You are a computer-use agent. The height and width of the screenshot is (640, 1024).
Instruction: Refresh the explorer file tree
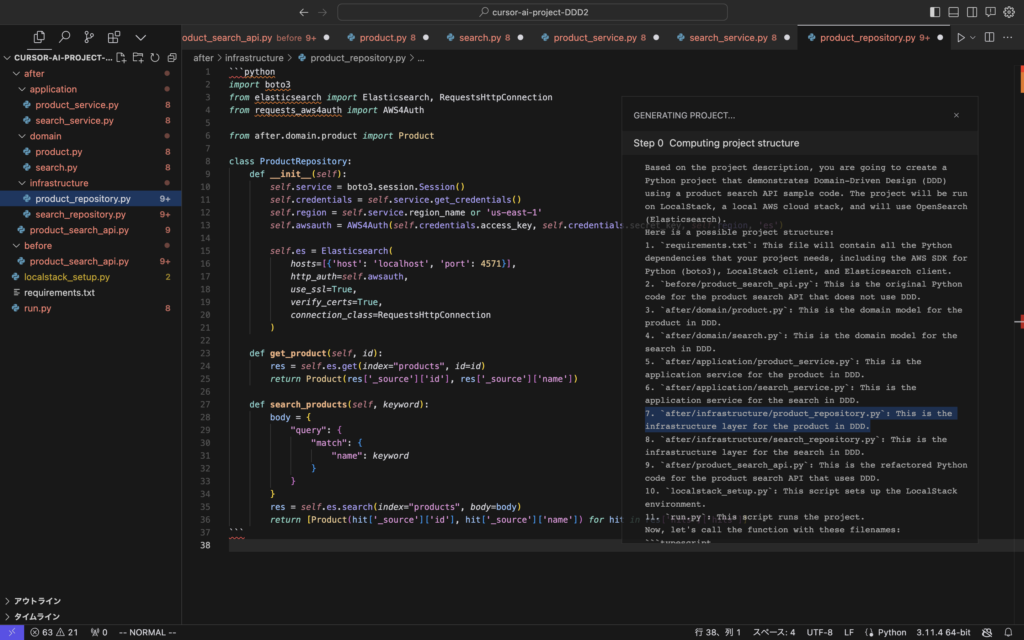(x=155, y=57)
